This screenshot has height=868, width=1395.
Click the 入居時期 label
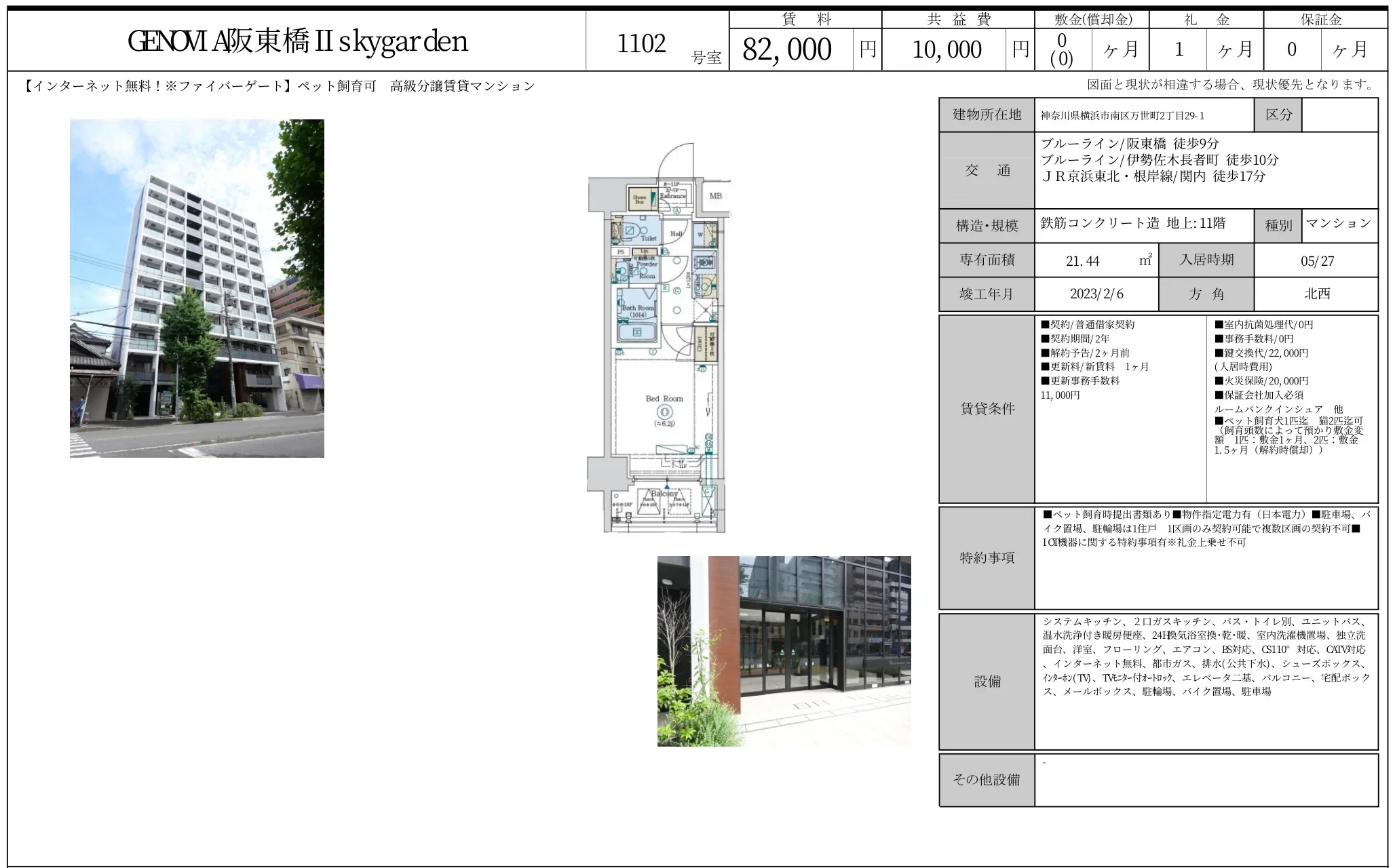(1206, 260)
